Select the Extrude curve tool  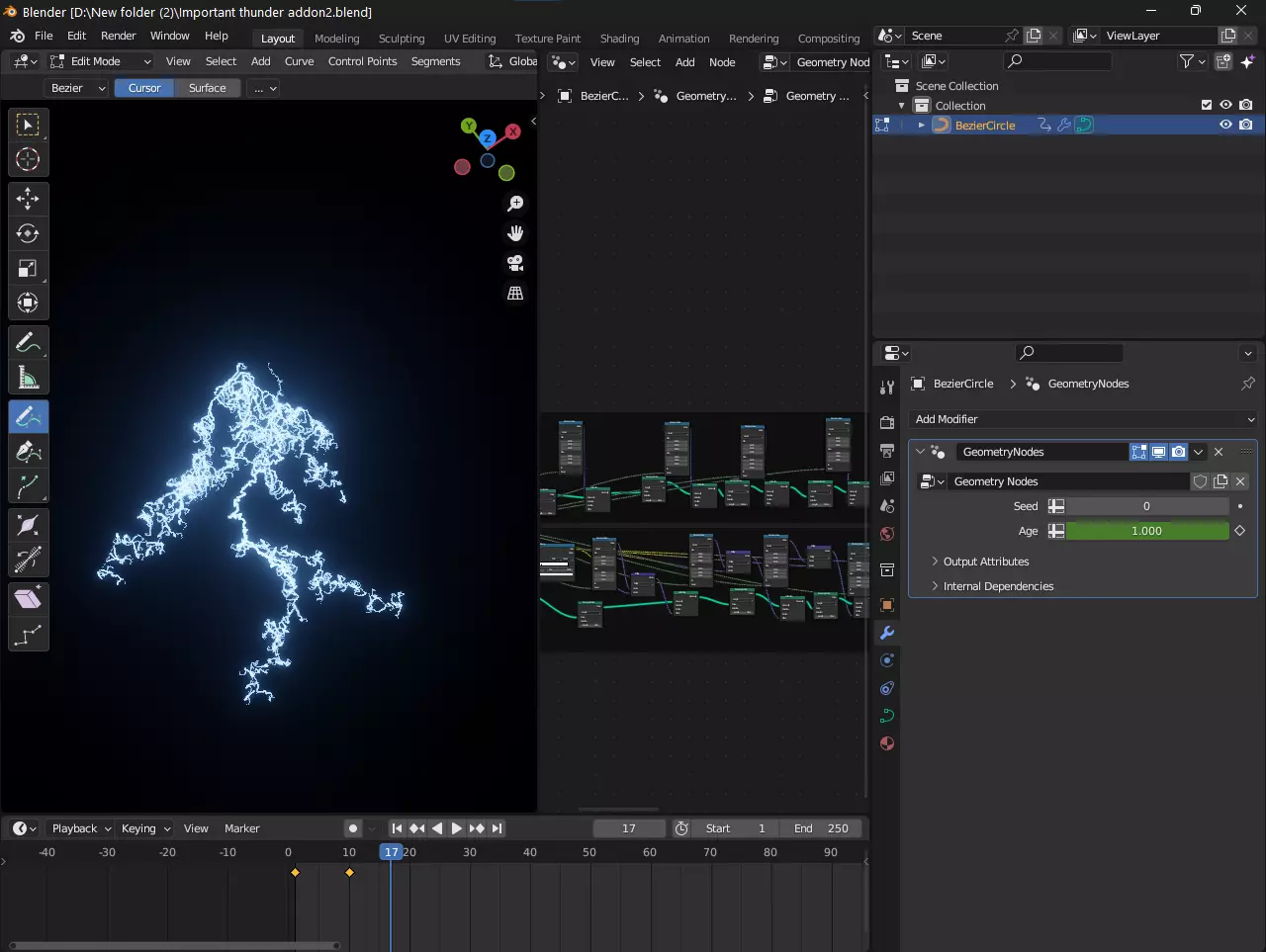pyautogui.click(x=28, y=486)
